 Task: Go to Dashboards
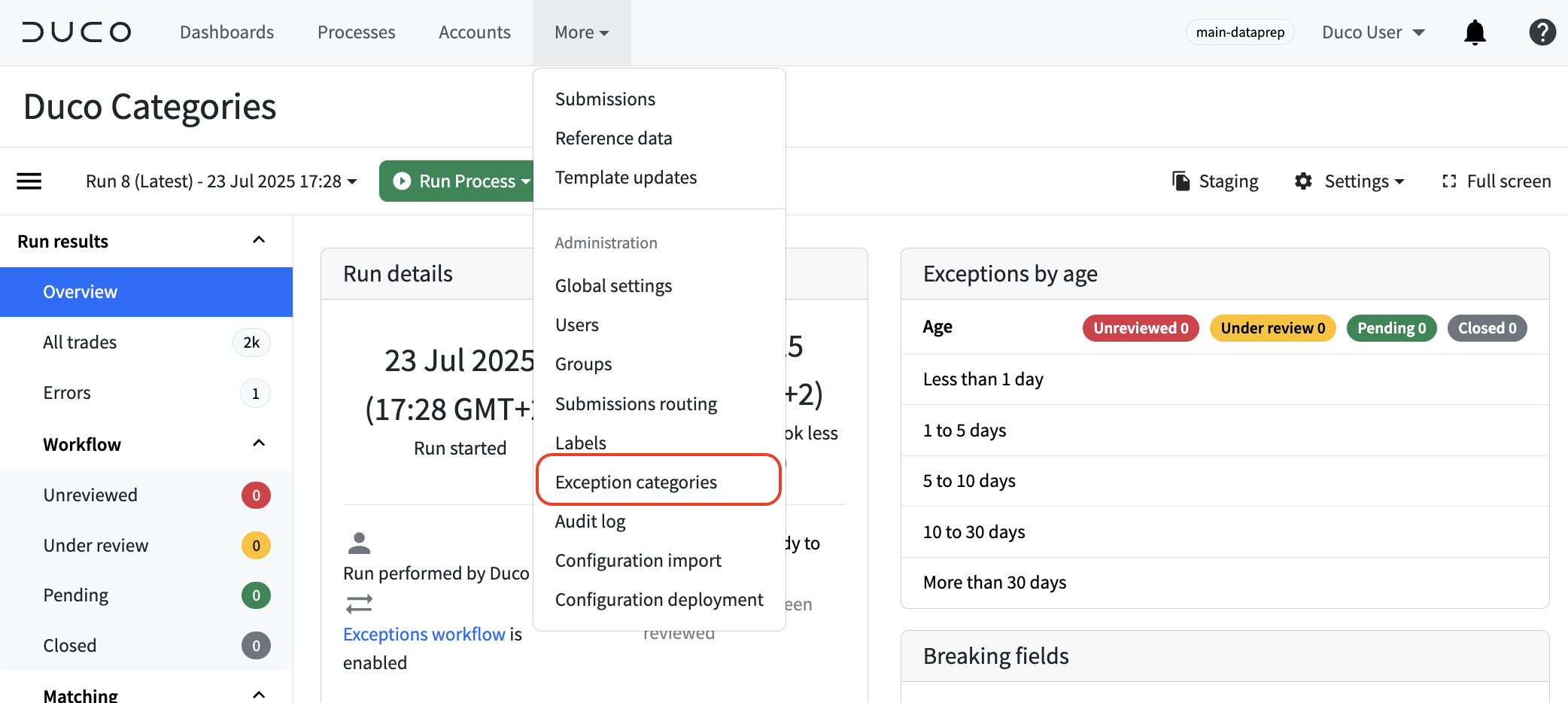click(226, 32)
